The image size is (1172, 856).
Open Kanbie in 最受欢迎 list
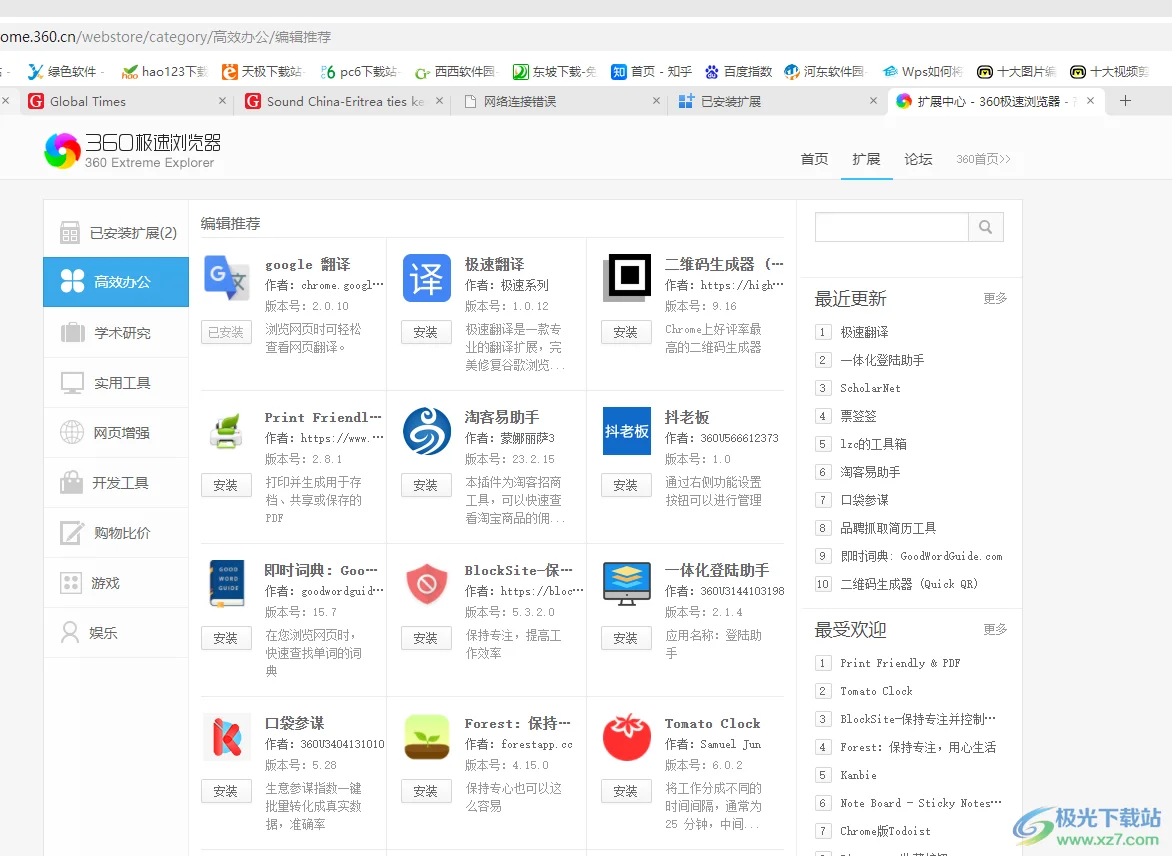[x=858, y=775]
